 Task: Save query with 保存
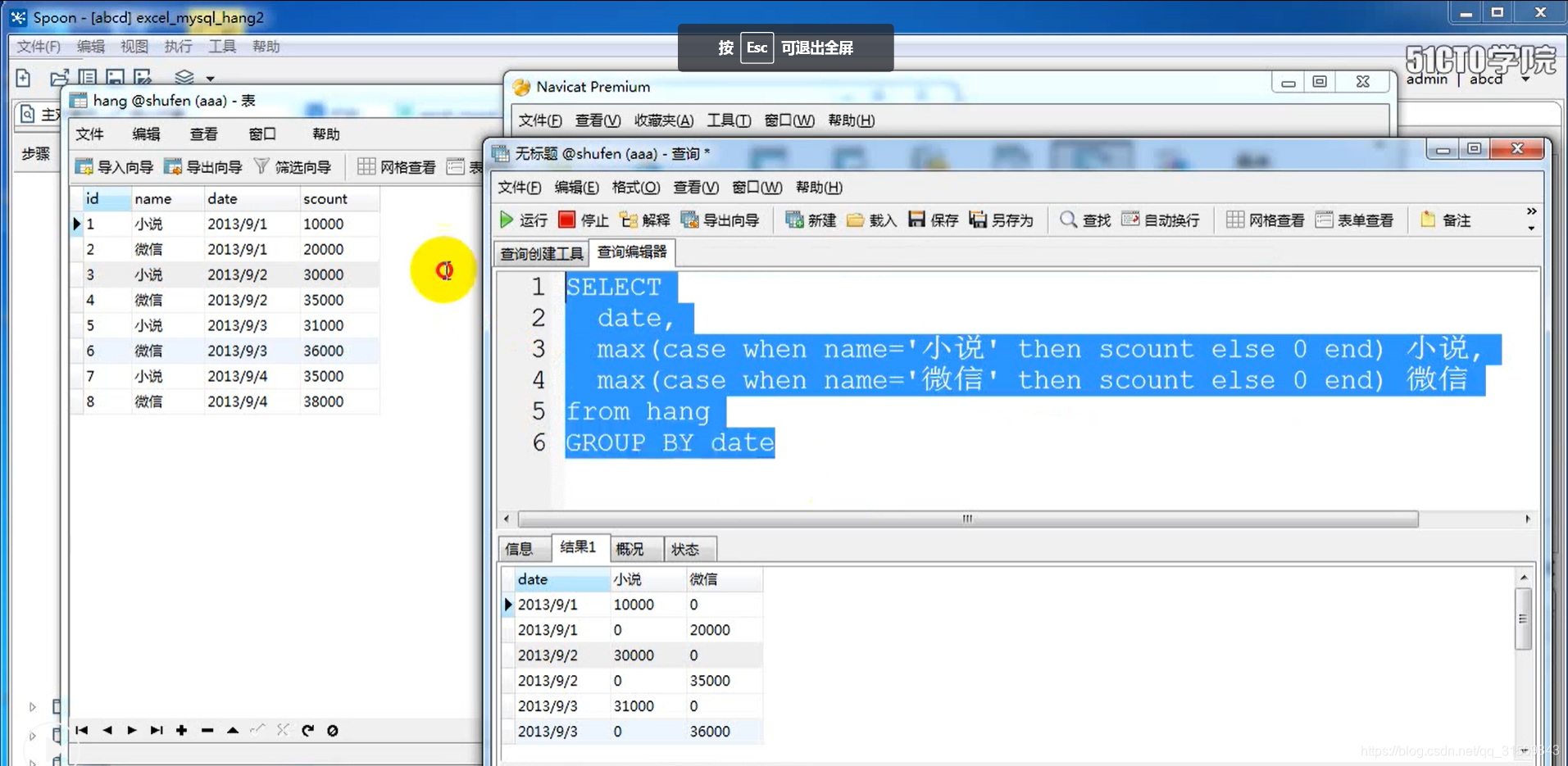pyautogui.click(x=933, y=220)
